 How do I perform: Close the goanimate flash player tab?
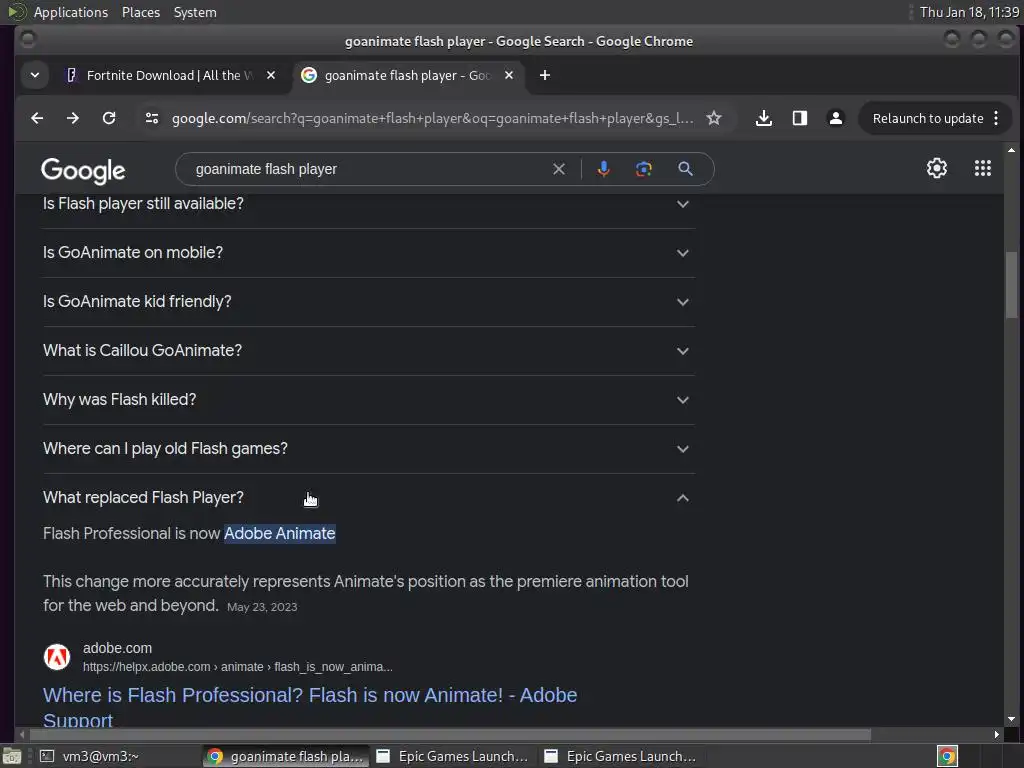point(509,75)
